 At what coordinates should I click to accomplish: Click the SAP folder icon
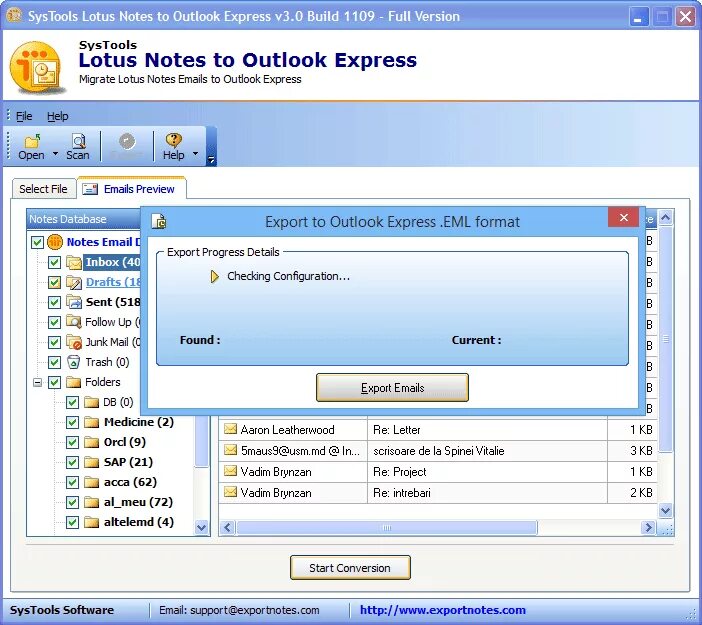click(x=91, y=462)
